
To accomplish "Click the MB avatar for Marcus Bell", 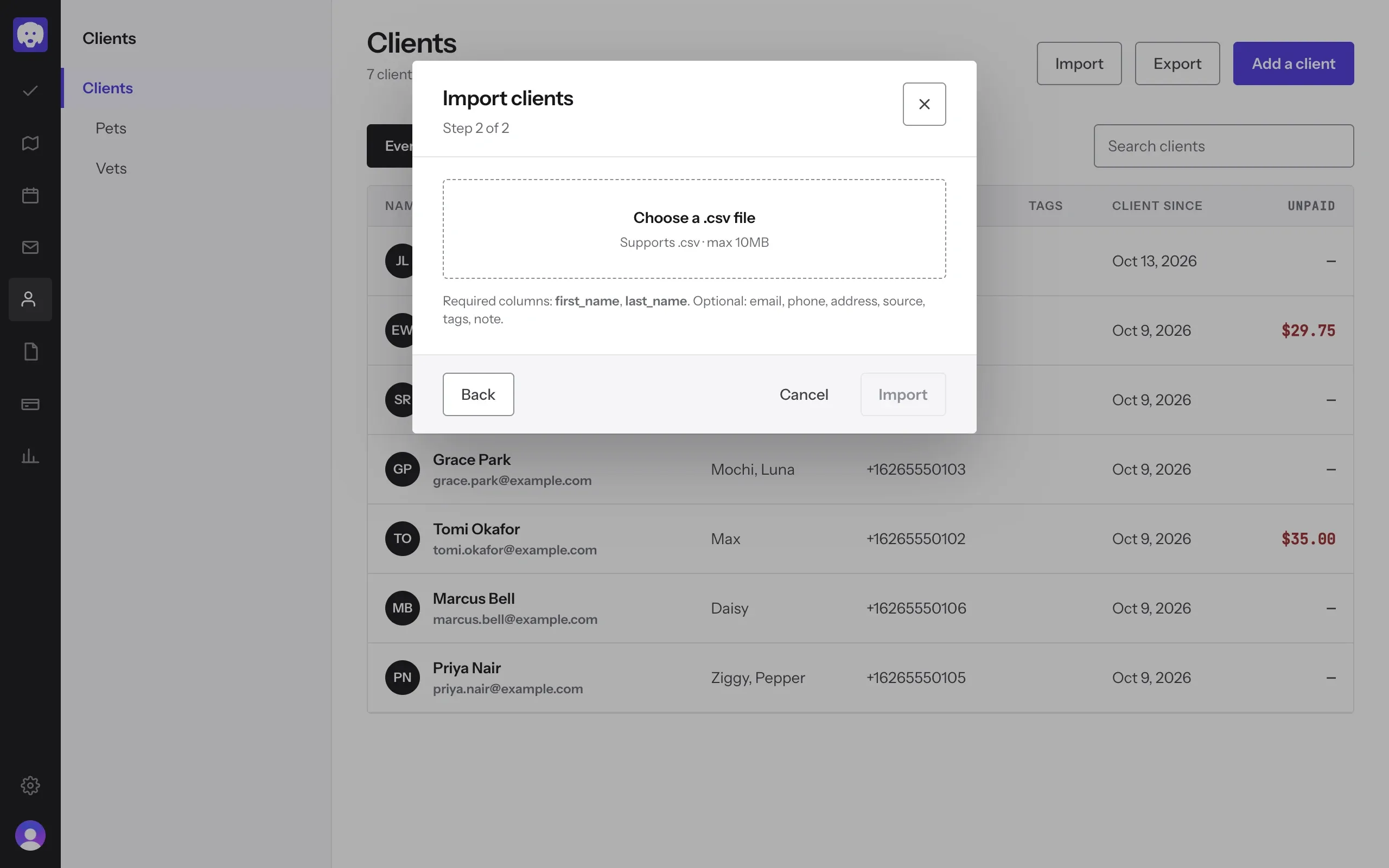I will [x=403, y=608].
